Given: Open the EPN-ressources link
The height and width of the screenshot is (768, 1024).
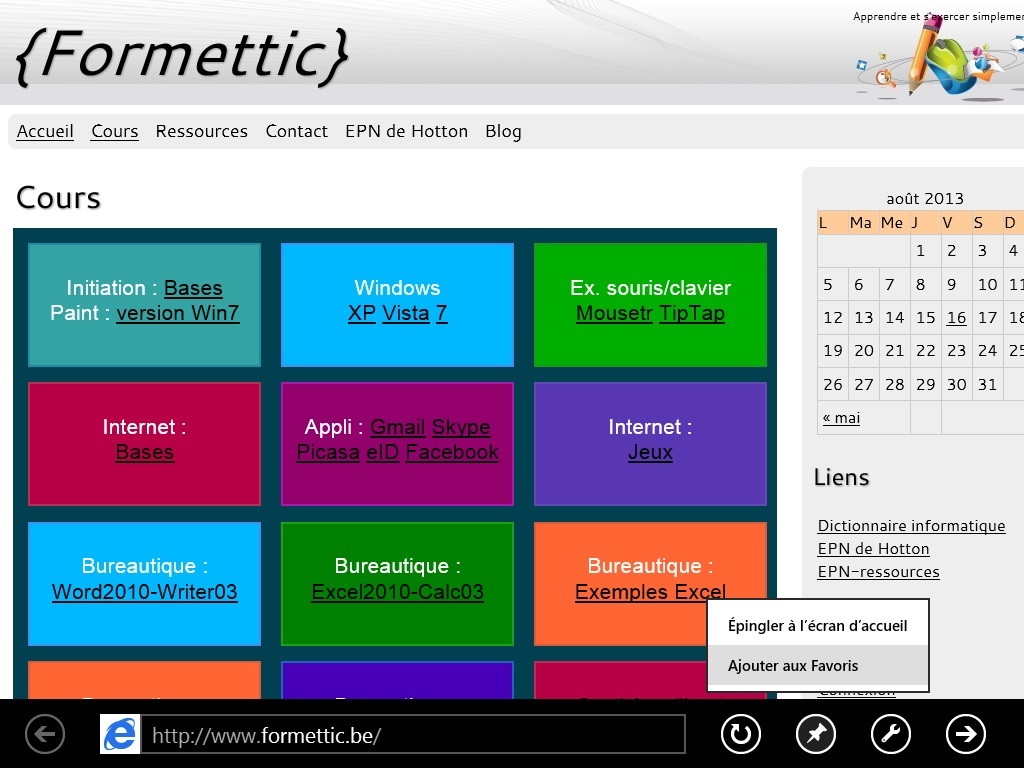Looking at the screenshot, I should pos(878,571).
